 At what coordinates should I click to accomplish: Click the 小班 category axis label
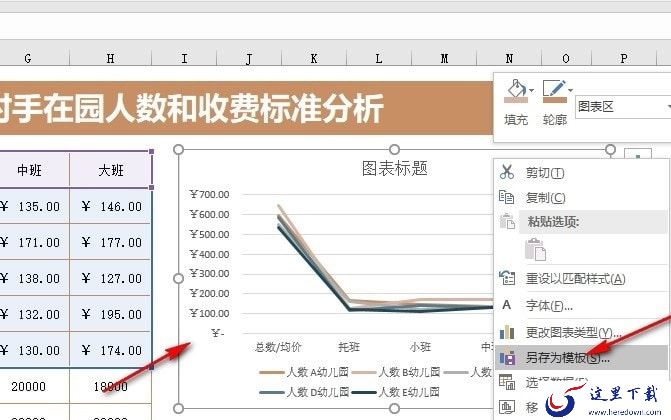420,346
